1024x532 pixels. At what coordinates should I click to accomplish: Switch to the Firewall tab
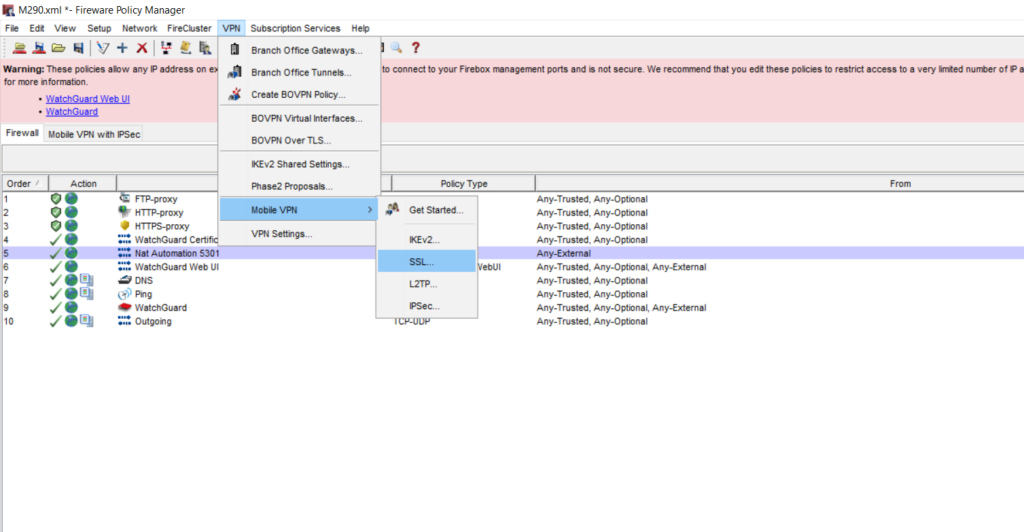click(x=22, y=133)
